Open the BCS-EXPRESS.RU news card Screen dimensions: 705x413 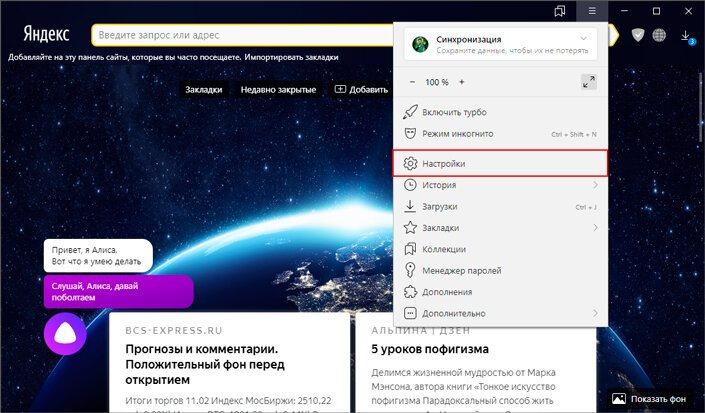coord(229,363)
